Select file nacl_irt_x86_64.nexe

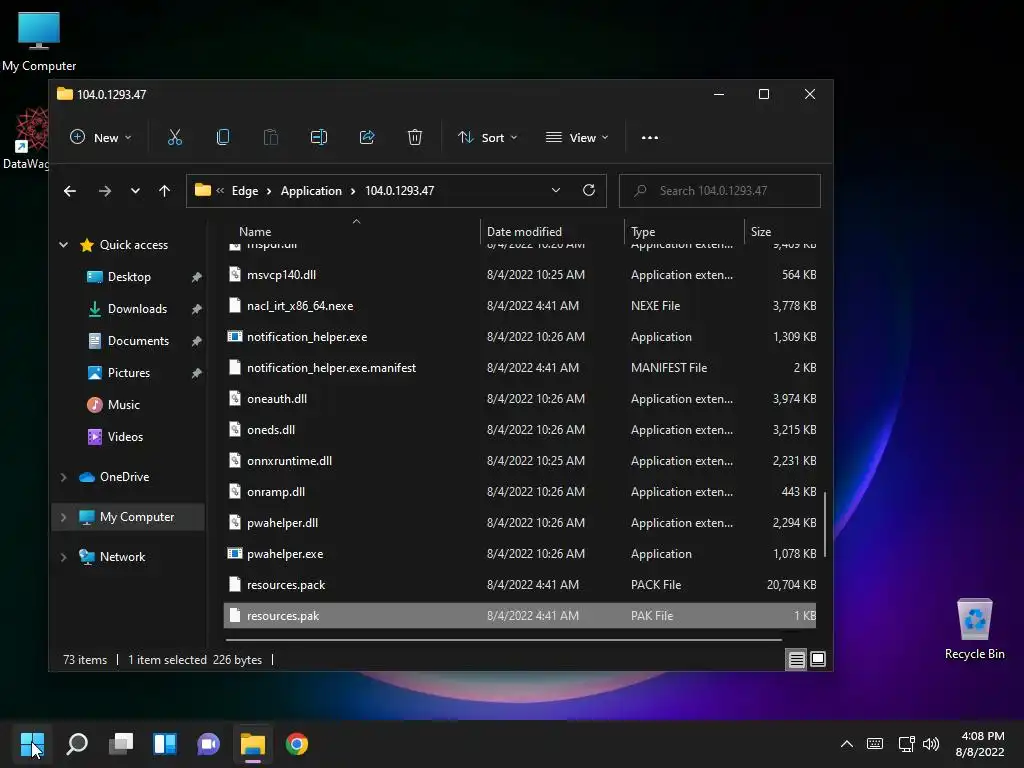[520, 306]
